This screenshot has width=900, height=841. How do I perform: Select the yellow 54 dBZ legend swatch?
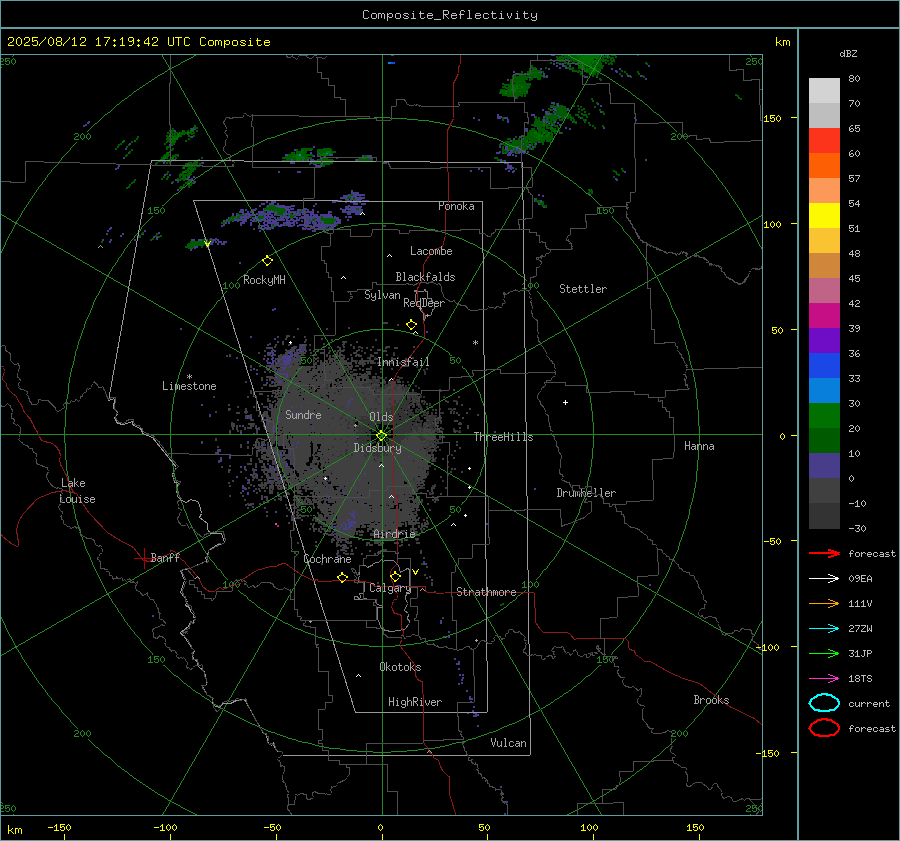coord(824,215)
